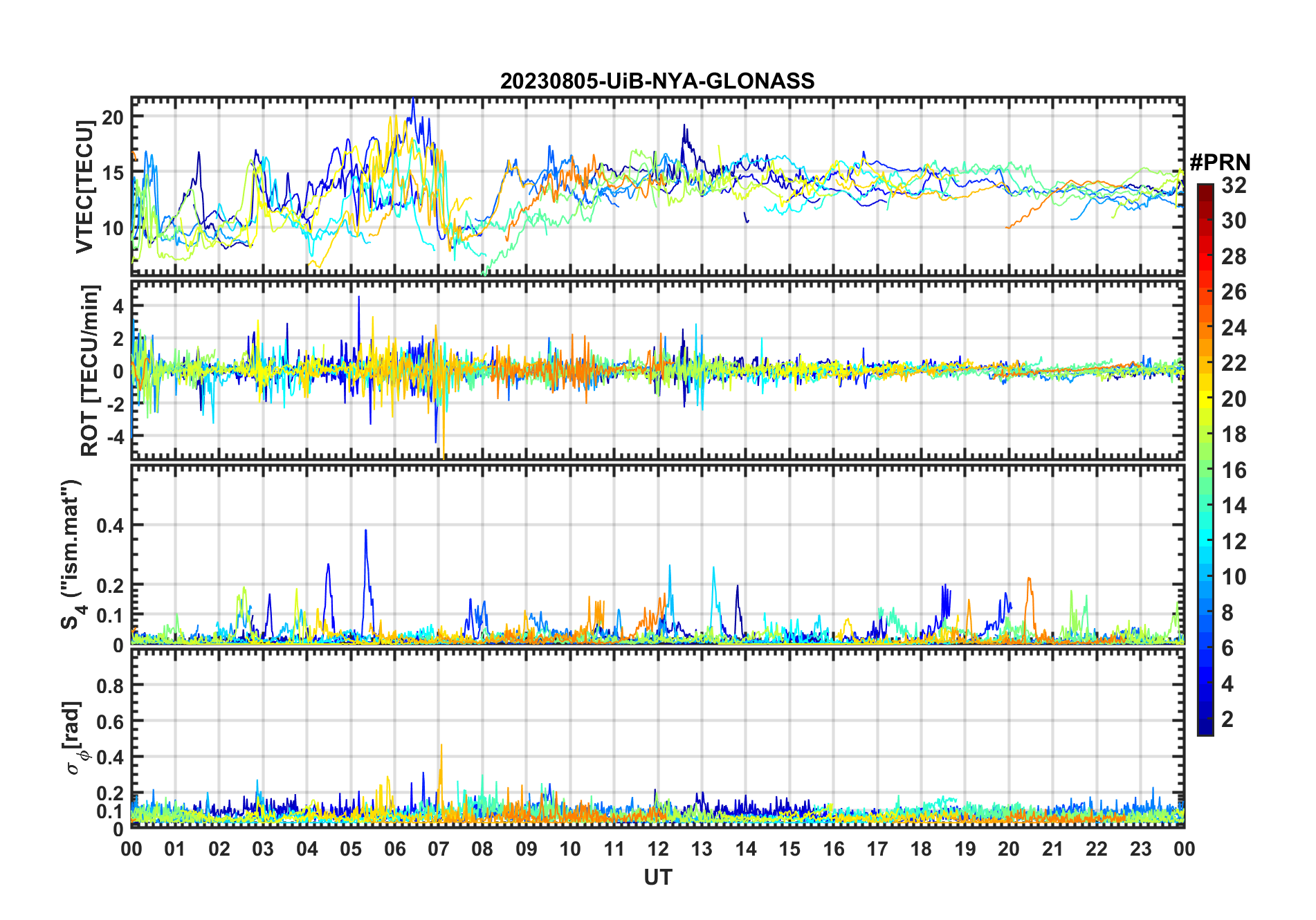Select sigma-phi axis tick label 0.8
This screenshot has height=920, width=1316.
click(x=110, y=686)
